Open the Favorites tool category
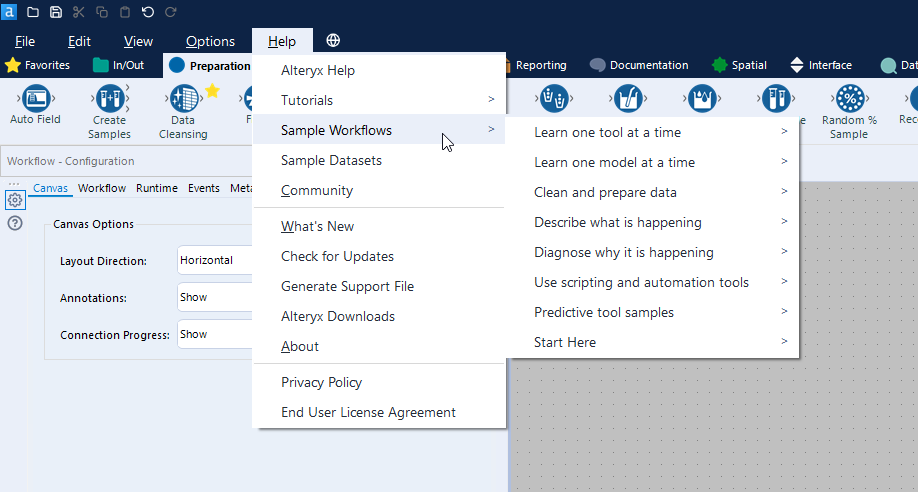Viewport: 918px width, 492px height. pos(38,65)
